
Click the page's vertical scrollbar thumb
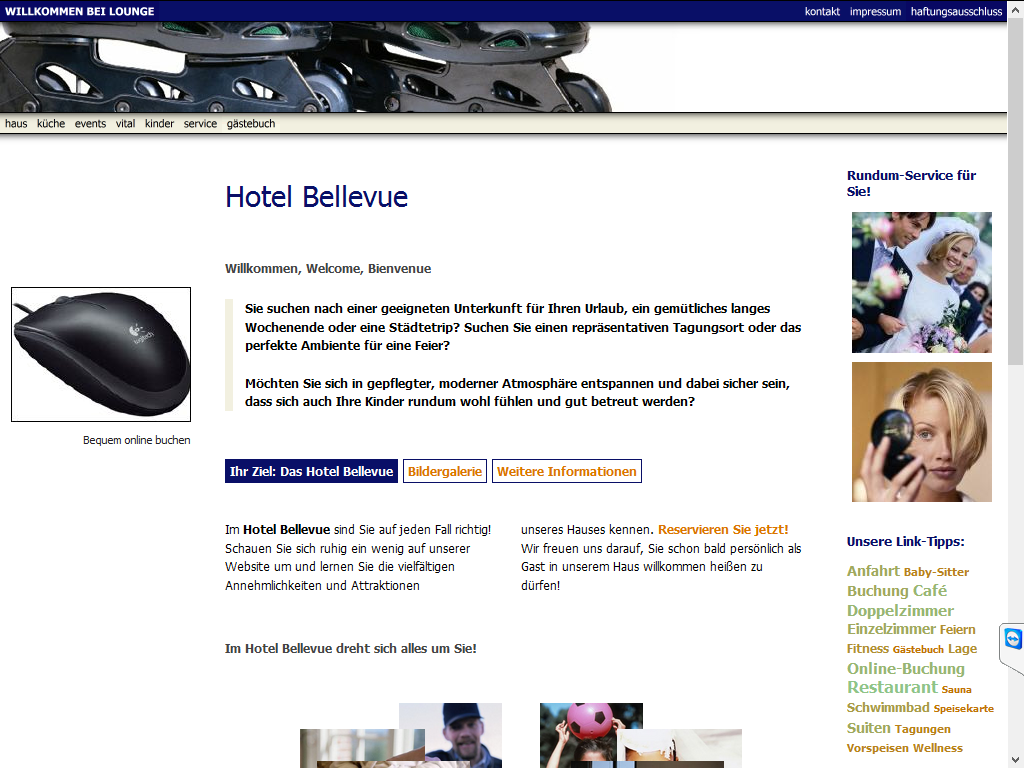pyautogui.click(x=1016, y=193)
